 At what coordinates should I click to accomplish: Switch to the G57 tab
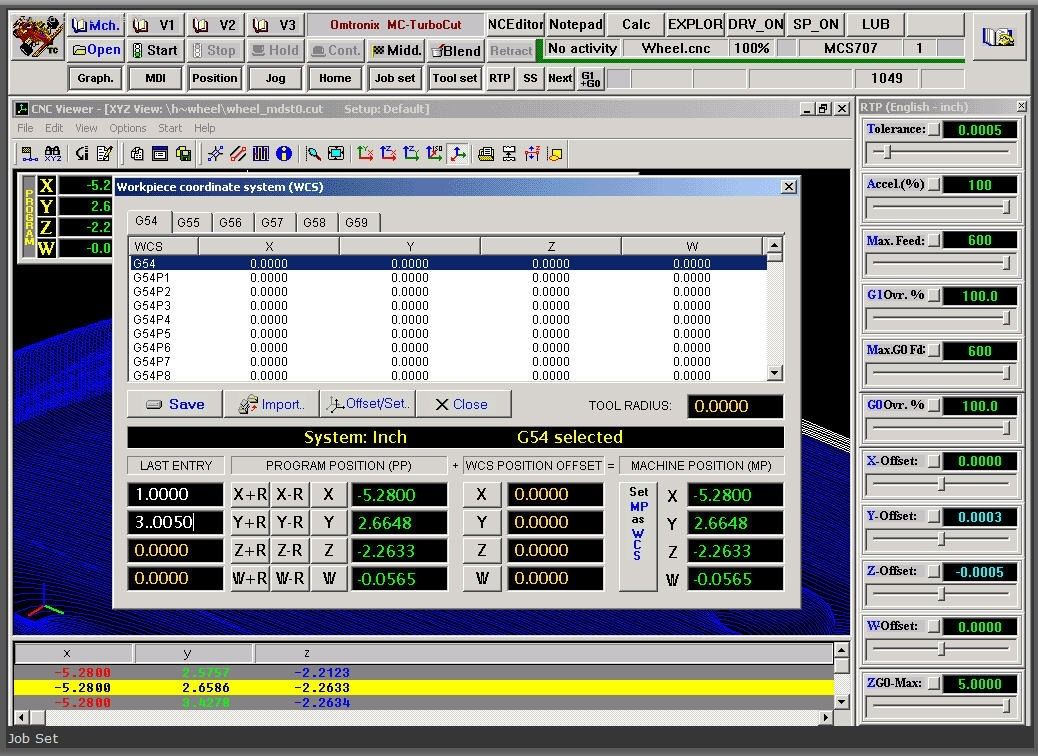(272, 222)
